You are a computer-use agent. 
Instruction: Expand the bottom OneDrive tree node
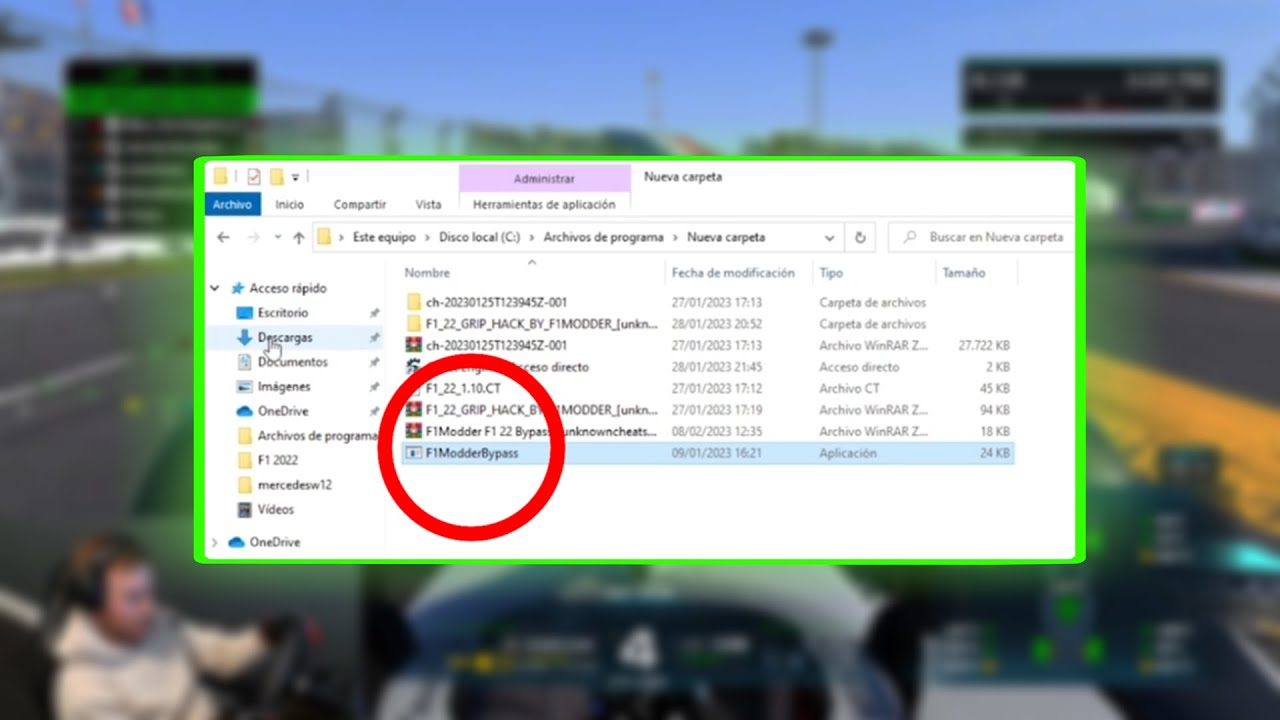pyautogui.click(x=214, y=542)
